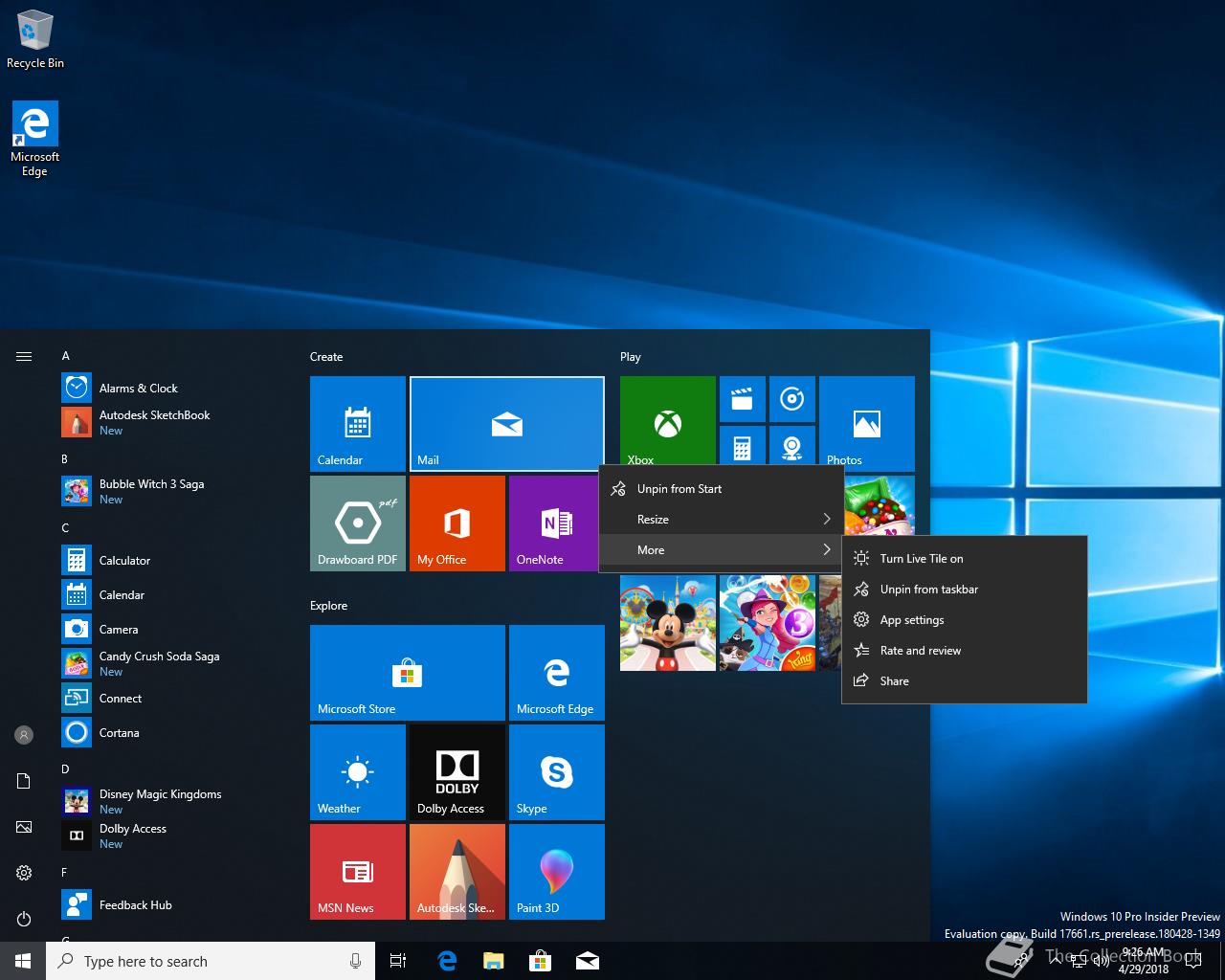Select Rate and review option
Image resolution: width=1225 pixels, height=980 pixels.
click(920, 651)
